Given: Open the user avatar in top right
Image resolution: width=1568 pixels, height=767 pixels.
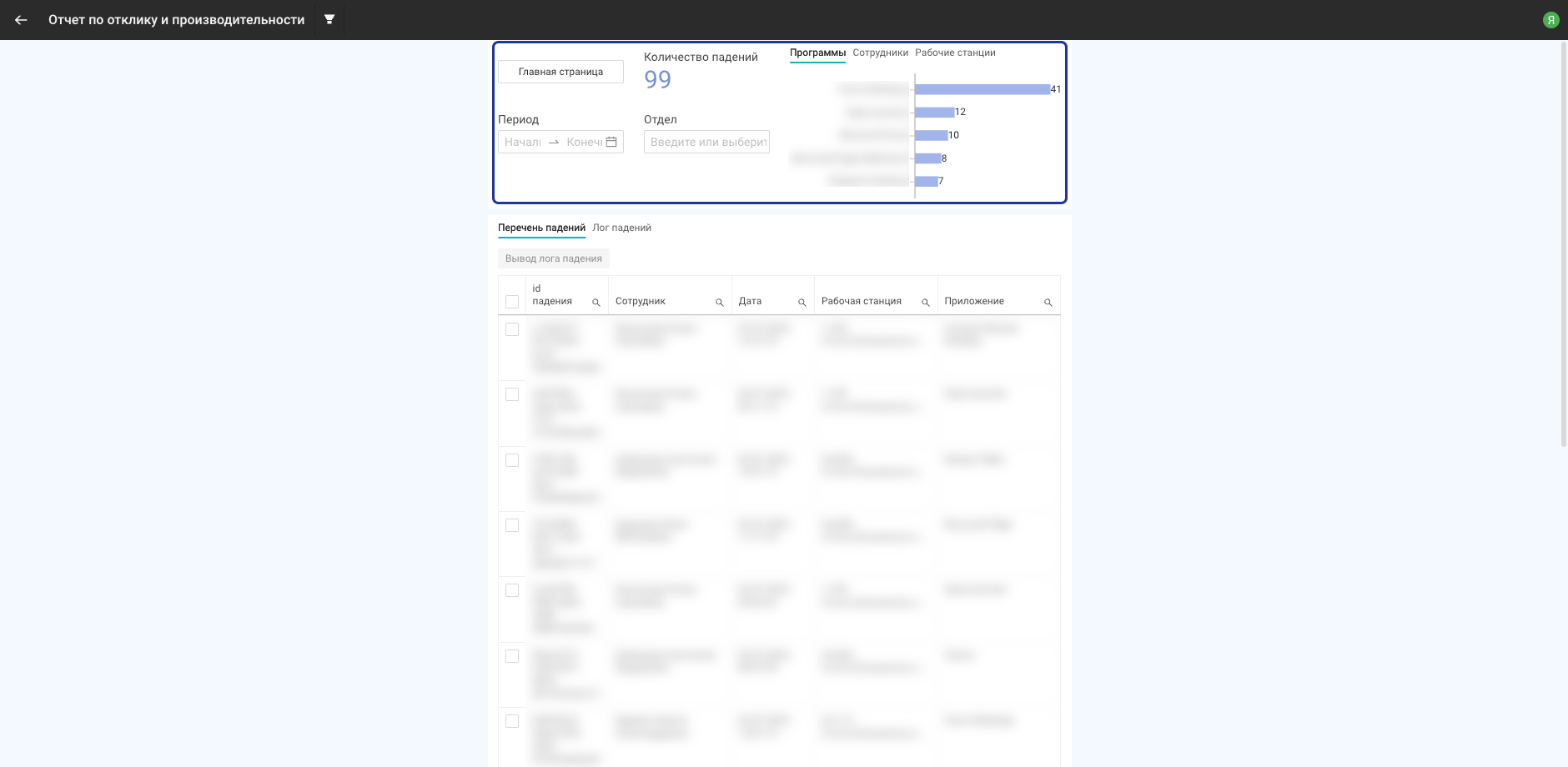Looking at the screenshot, I should pyautogui.click(x=1550, y=20).
